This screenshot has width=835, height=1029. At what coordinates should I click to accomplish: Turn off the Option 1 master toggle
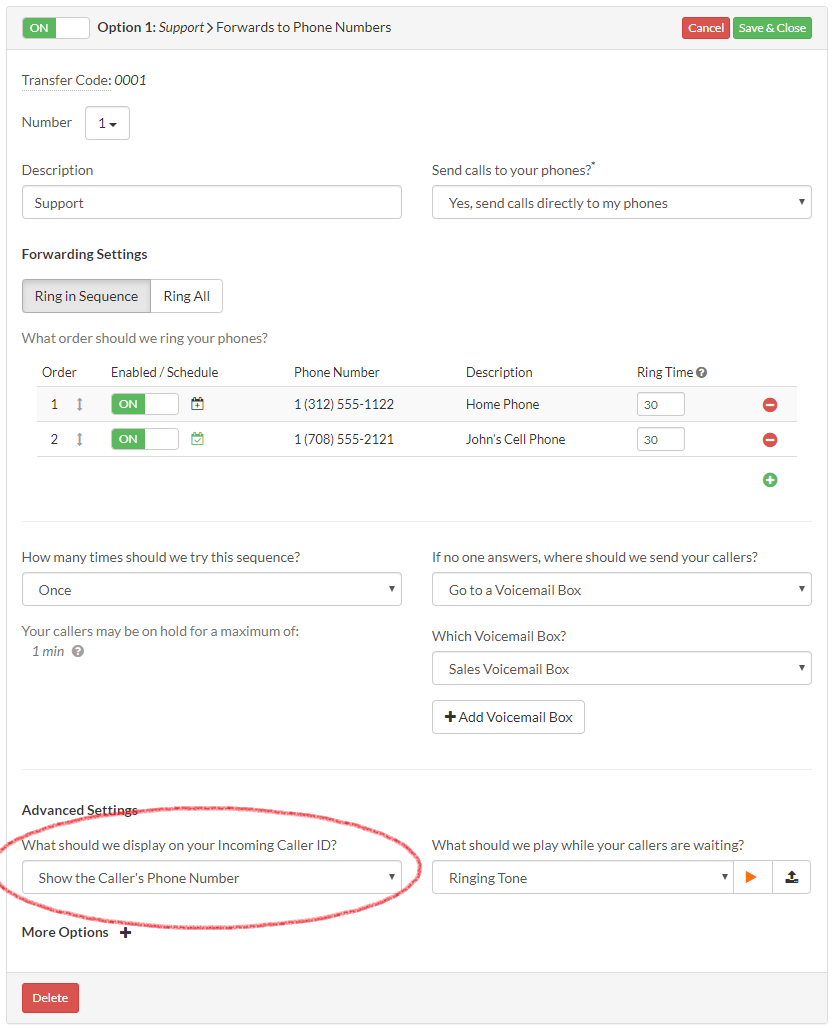(x=55, y=28)
